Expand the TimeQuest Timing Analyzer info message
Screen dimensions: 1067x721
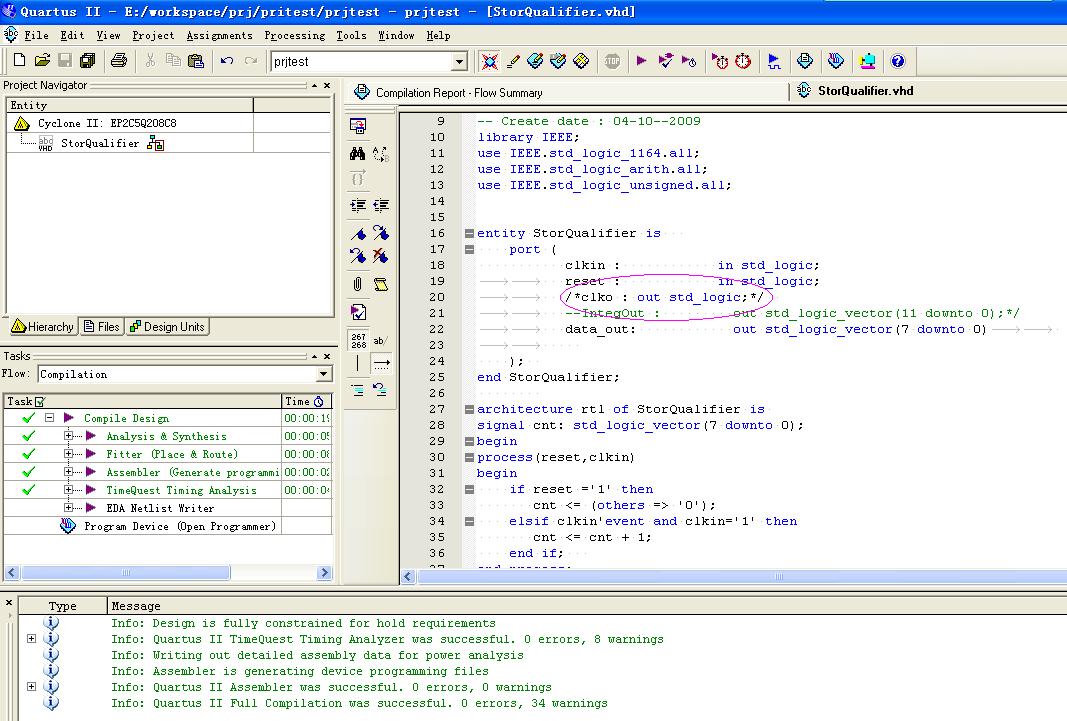31,639
